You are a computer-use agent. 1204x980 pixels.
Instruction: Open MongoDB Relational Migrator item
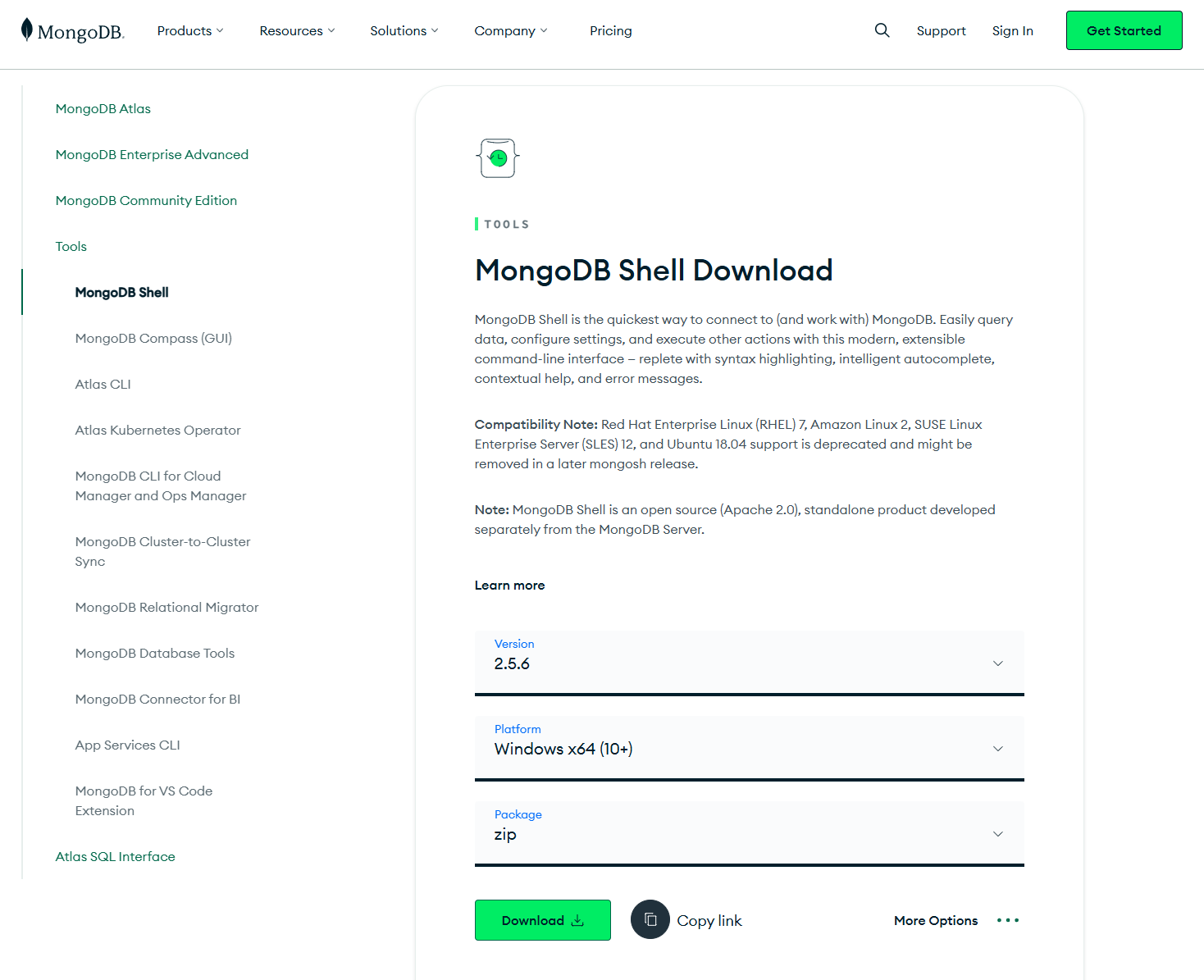(166, 607)
